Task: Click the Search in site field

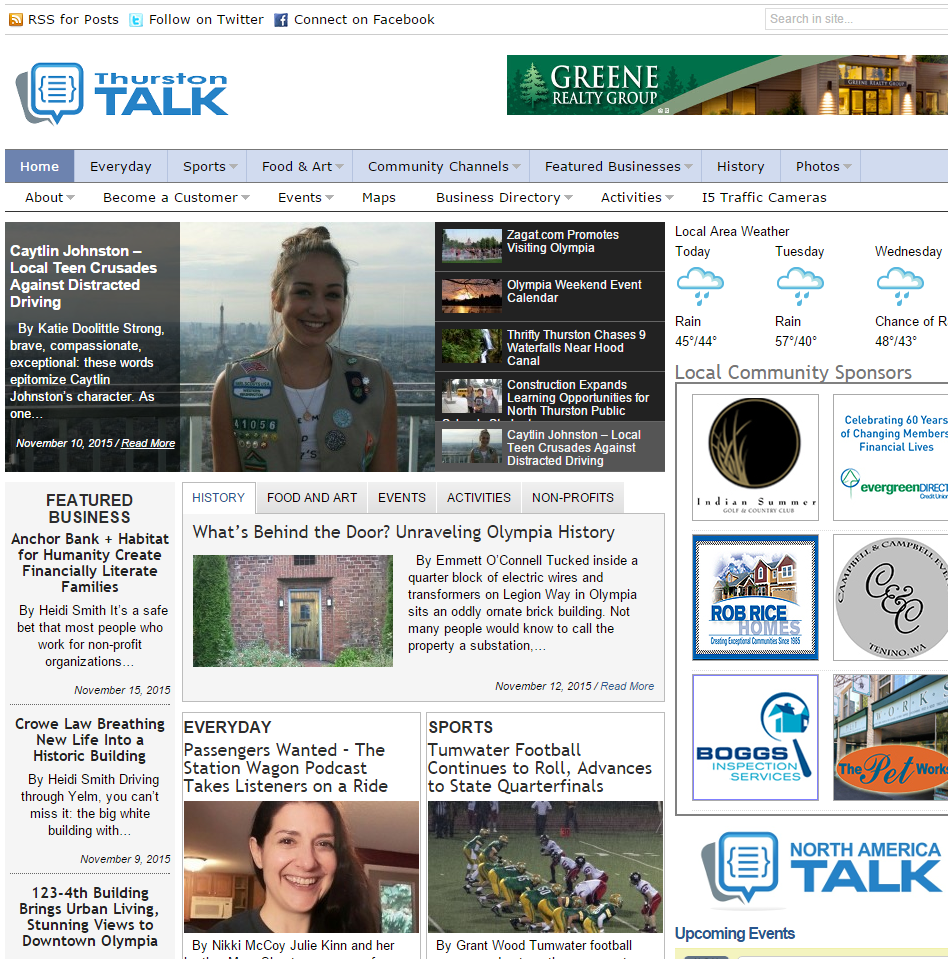Action: tap(856, 19)
